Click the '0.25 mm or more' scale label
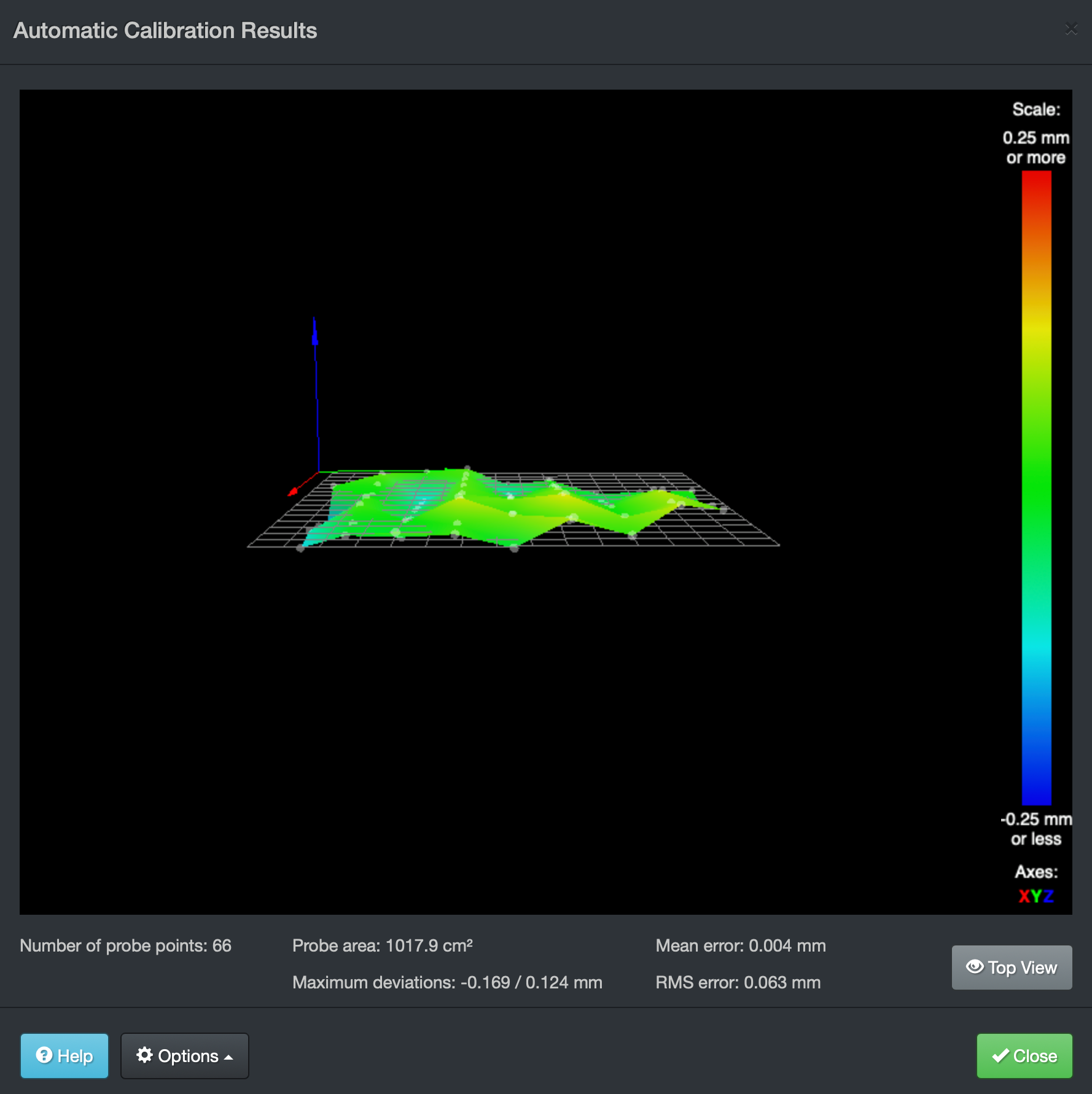Image resolution: width=1092 pixels, height=1094 pixels. tap(1036, 148)
